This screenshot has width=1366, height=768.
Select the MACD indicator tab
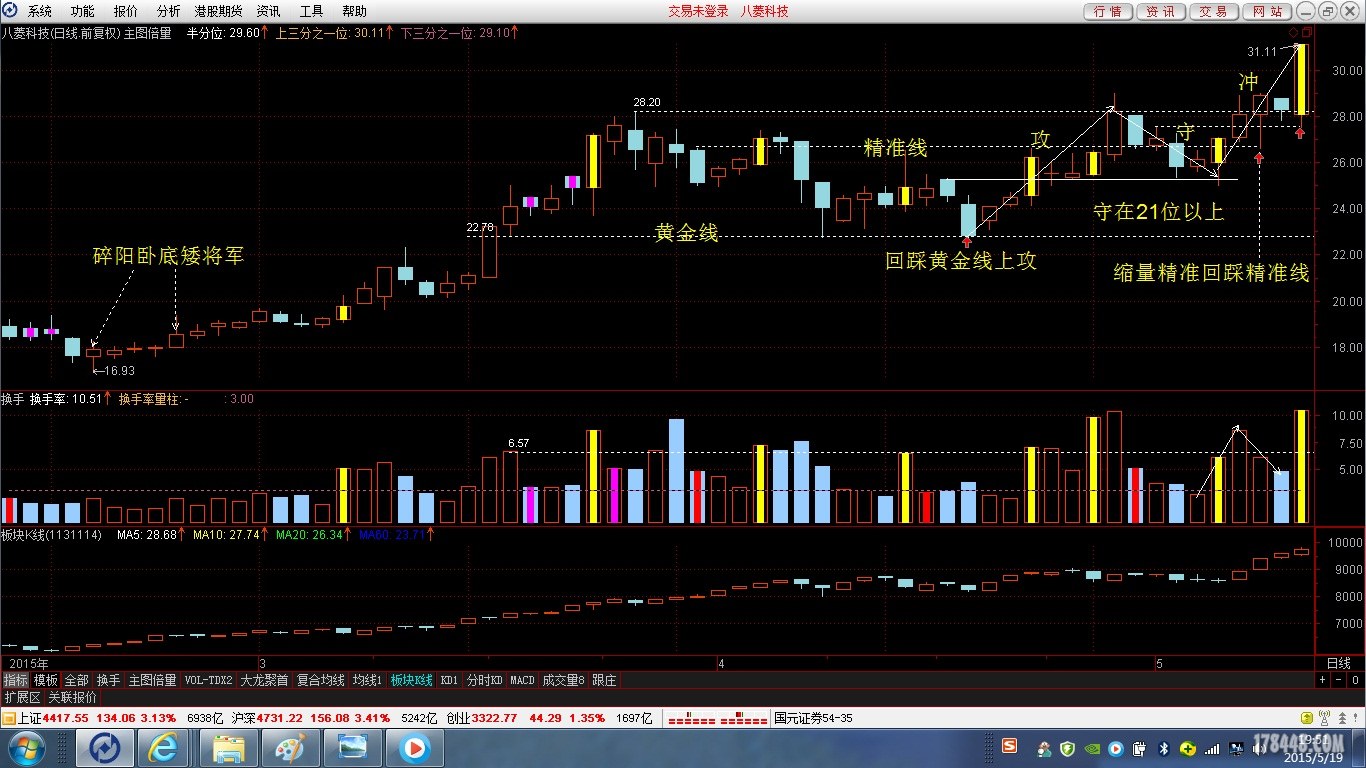pos(523,680)
